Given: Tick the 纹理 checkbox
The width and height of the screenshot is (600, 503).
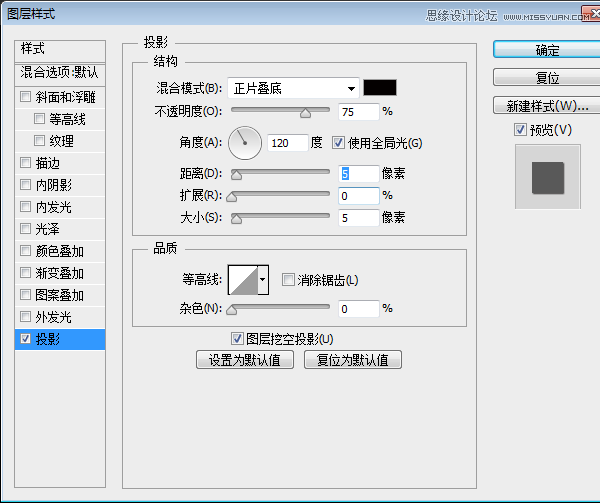Looking at the screenshot, I should [39, 140].
